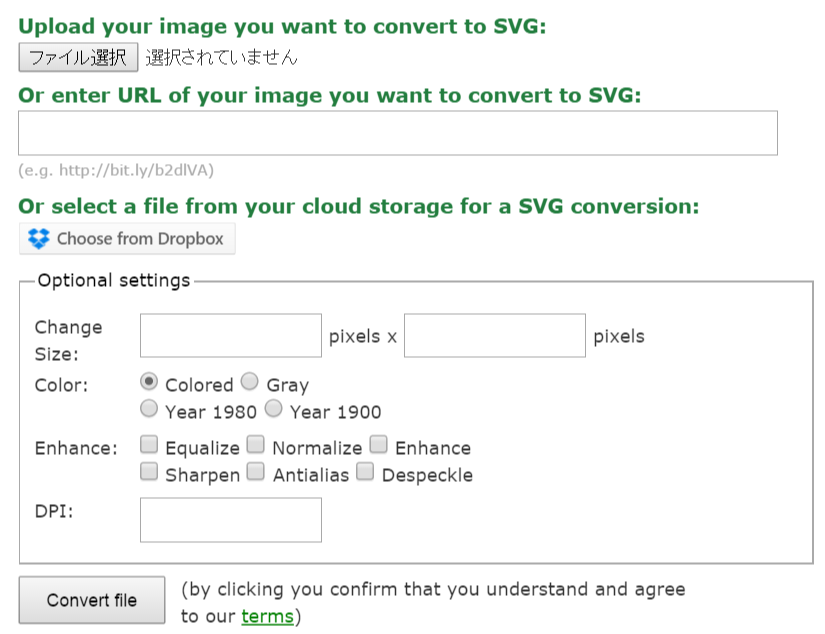The width and height of the screenshot is (825, 634).
Task: Click the image URL input field
Action: point(397,133)
